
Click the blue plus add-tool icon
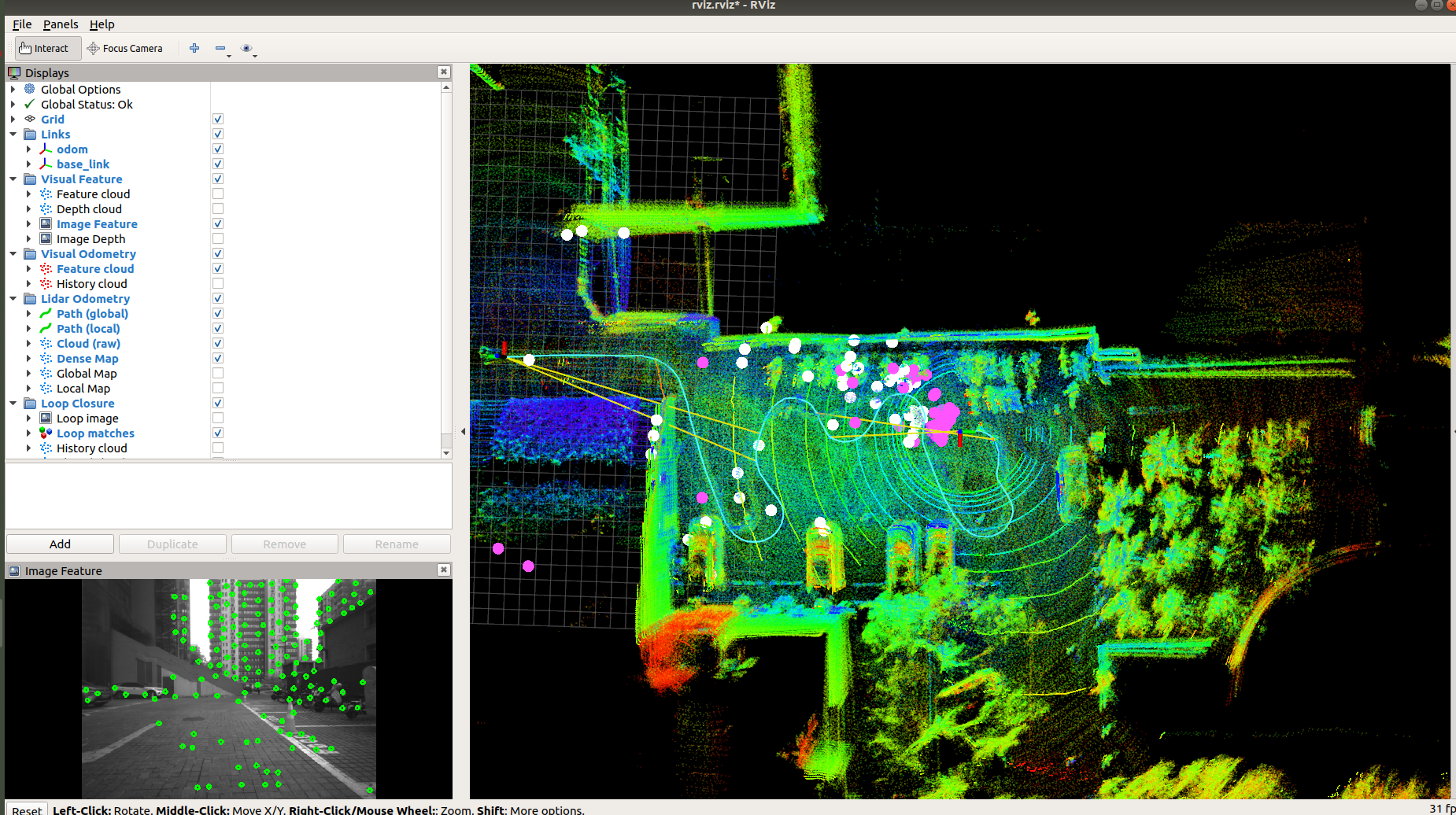[194, 48]
